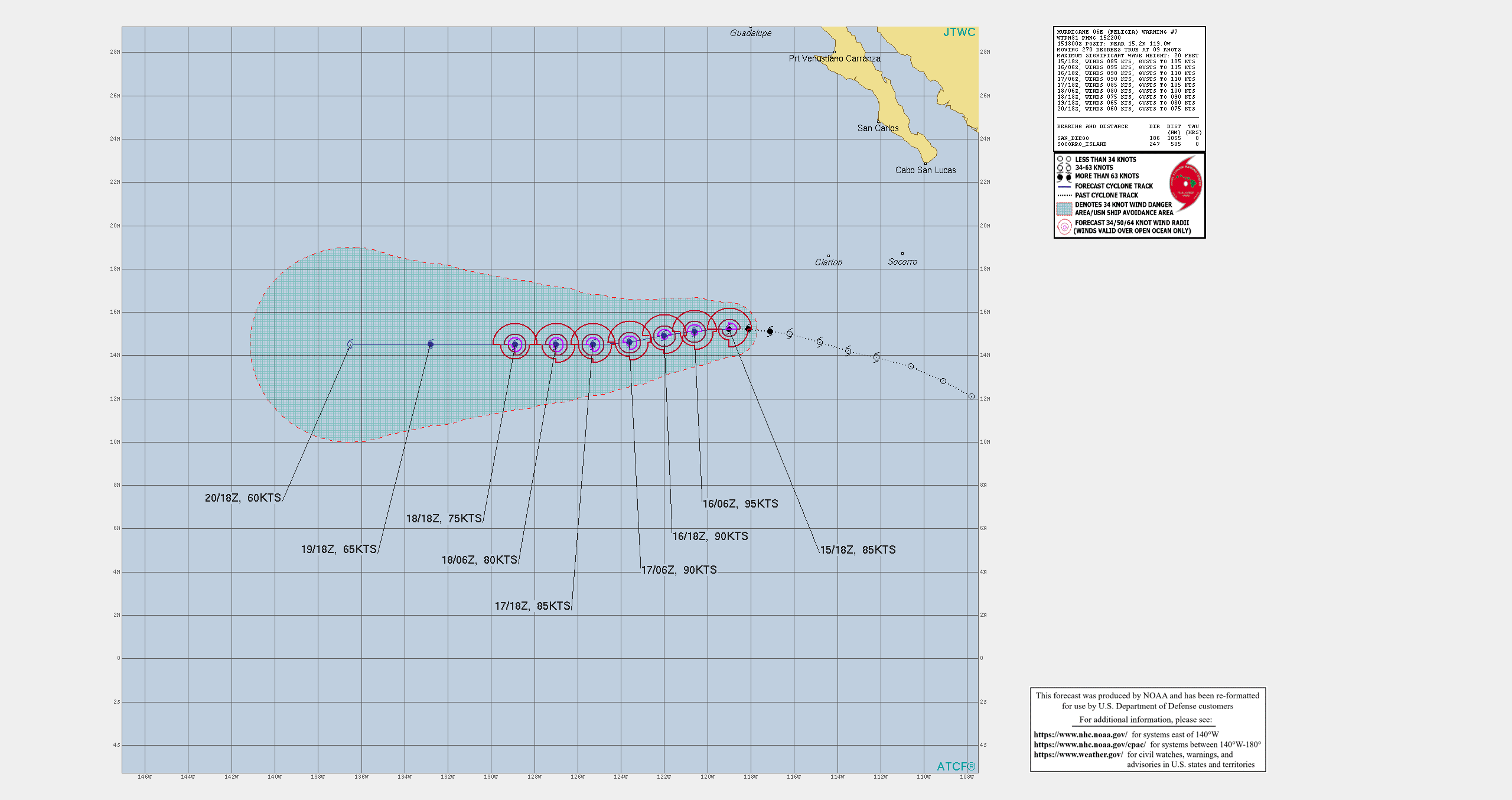Screen dimensions: 1512x800
Task: Click the 140W longitude axis label
Action: [x=275, y=777]
